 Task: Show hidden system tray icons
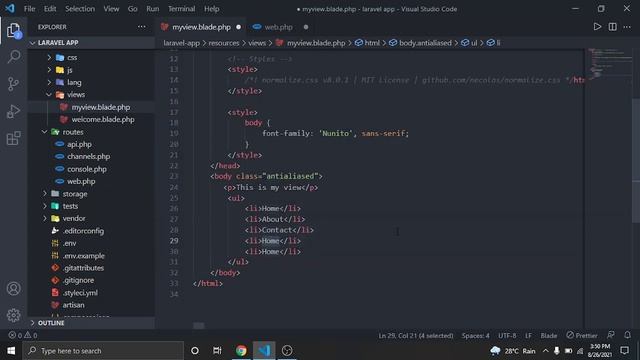[545, 351]
